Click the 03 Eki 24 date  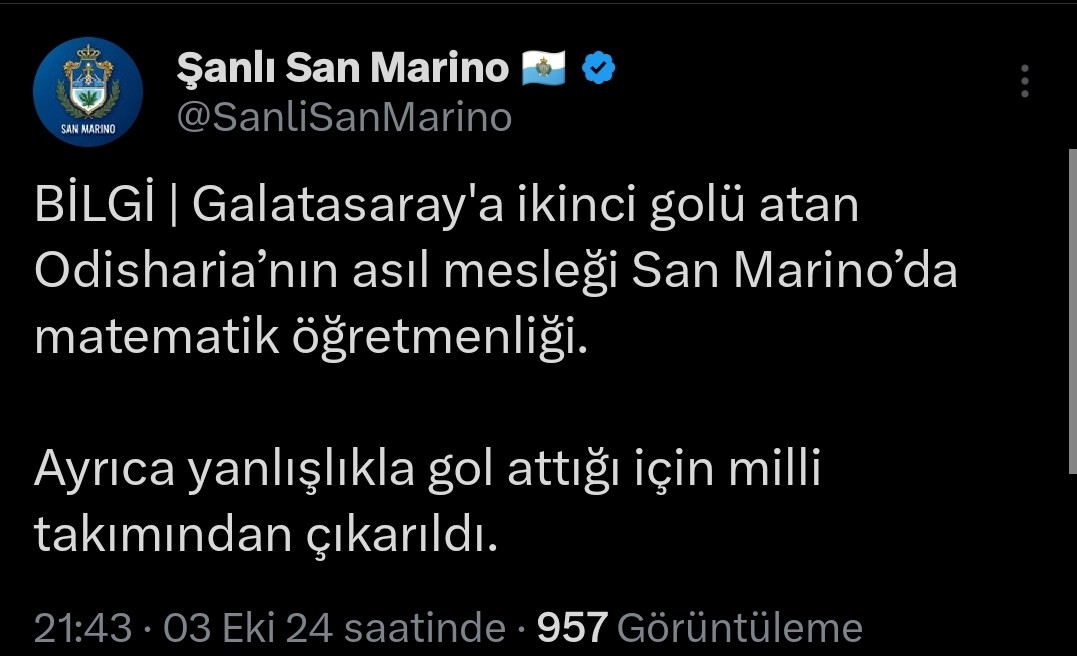coord(248,627)
